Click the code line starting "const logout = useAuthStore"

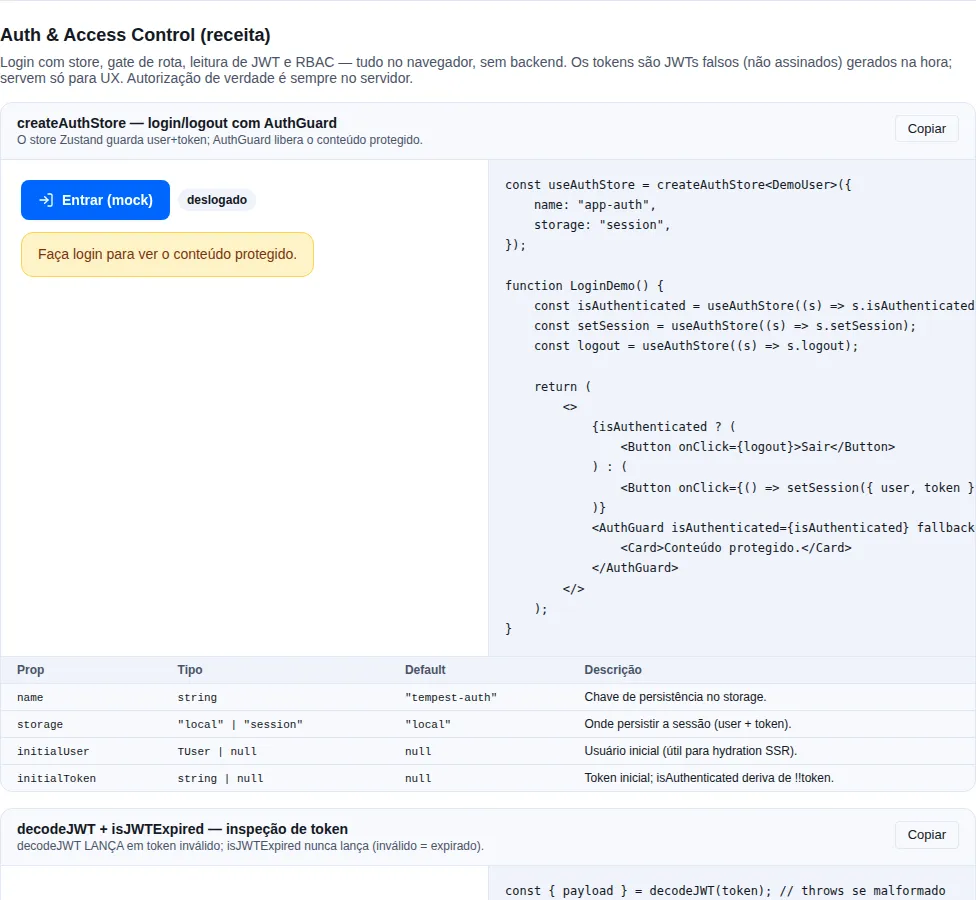[x=696, y=346]
